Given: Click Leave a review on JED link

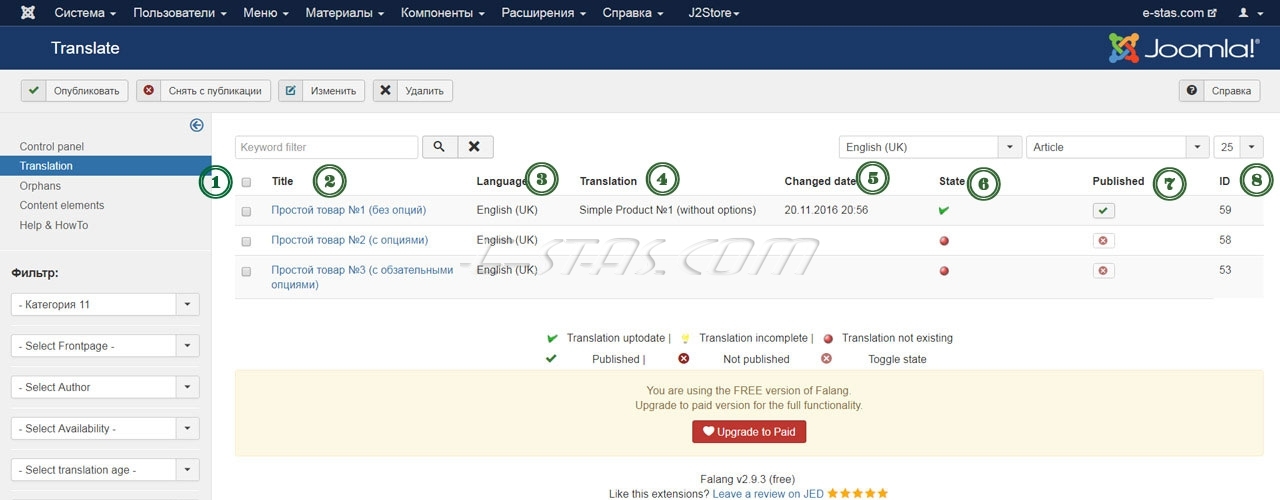Looking at the screenshot, I should click(768, 494).
